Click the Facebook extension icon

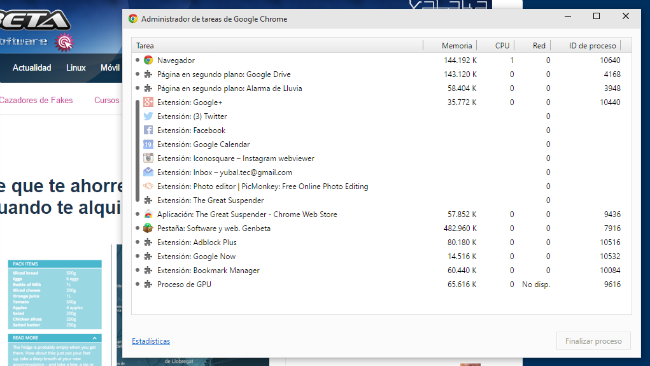(x=148, y=130)
